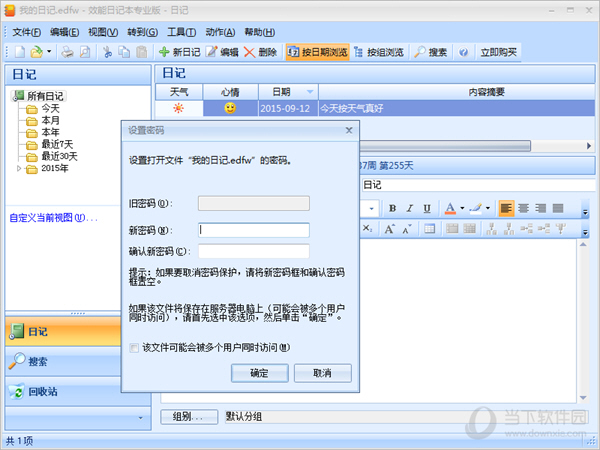
Task: Open the dropdown arrow beside open file icon
Action: pos(49,52)
